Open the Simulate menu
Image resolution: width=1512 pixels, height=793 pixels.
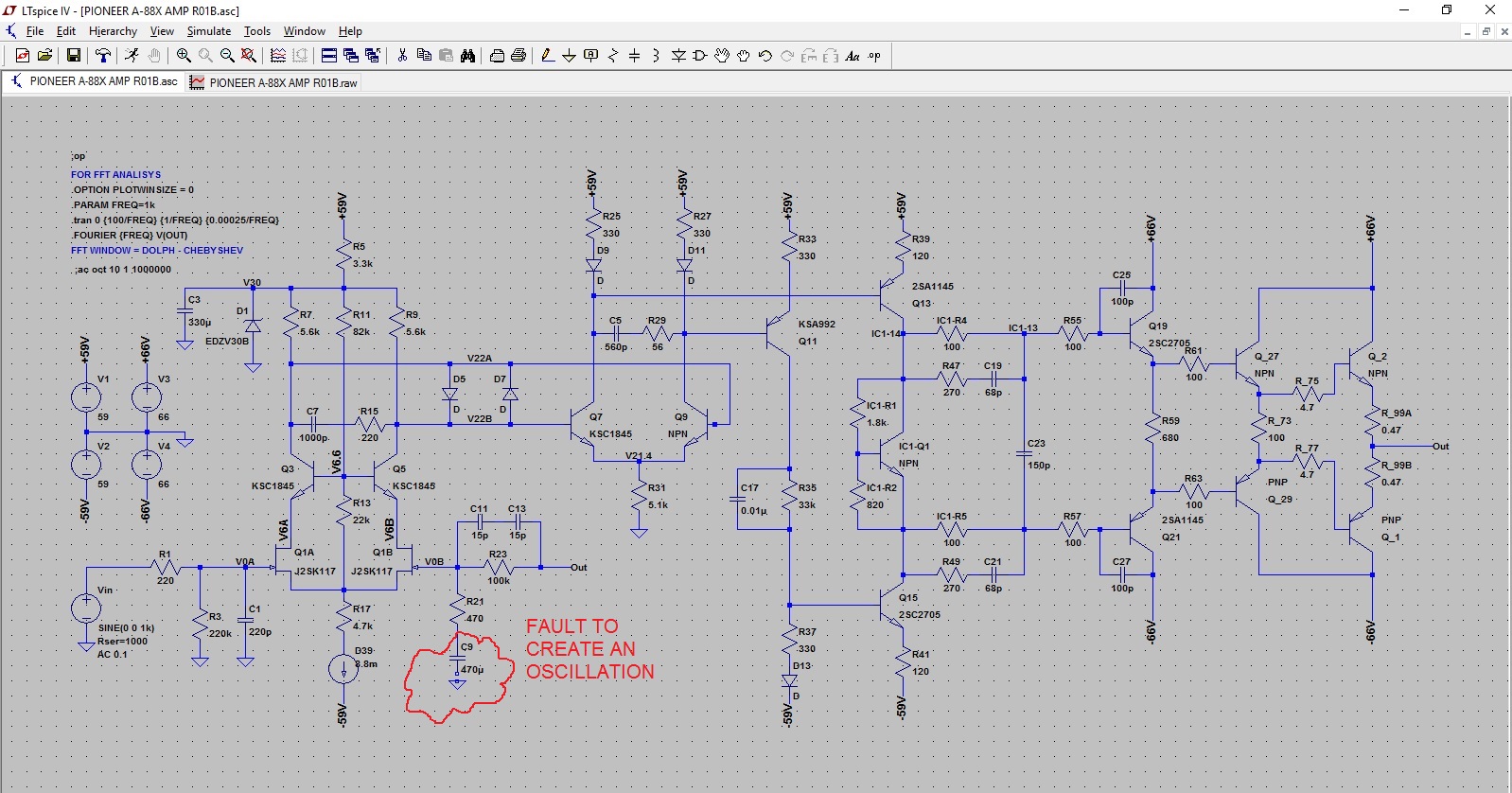209,31
